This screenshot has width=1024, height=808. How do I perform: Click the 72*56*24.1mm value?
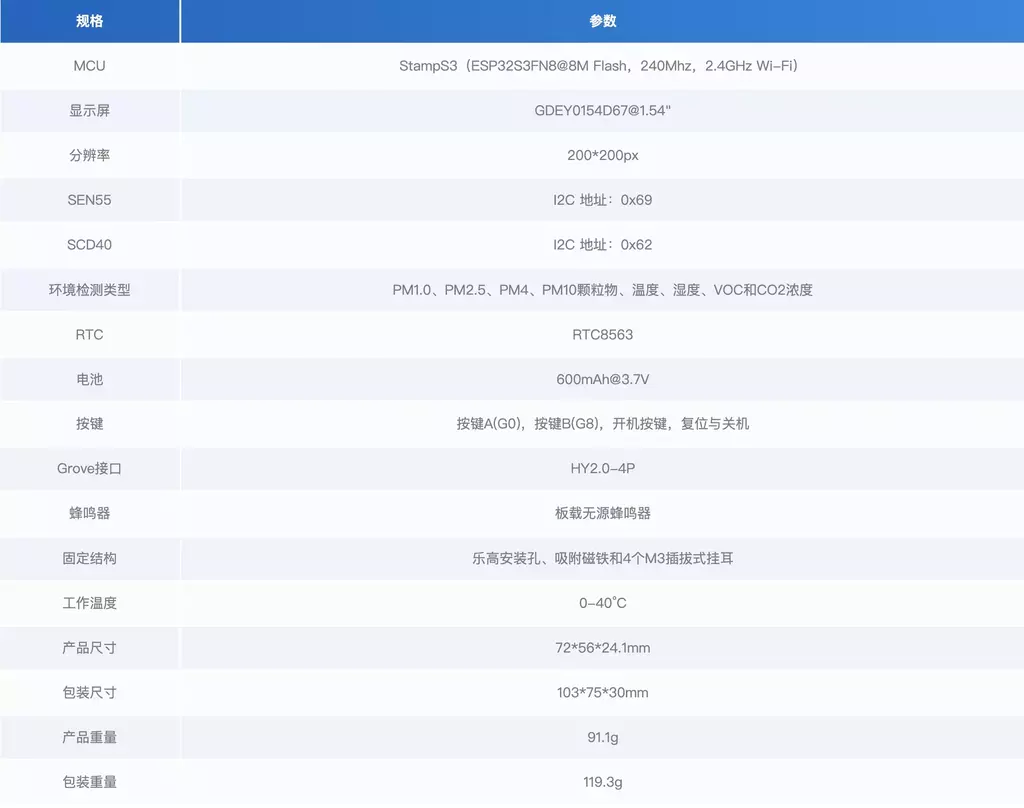(602, 648)
